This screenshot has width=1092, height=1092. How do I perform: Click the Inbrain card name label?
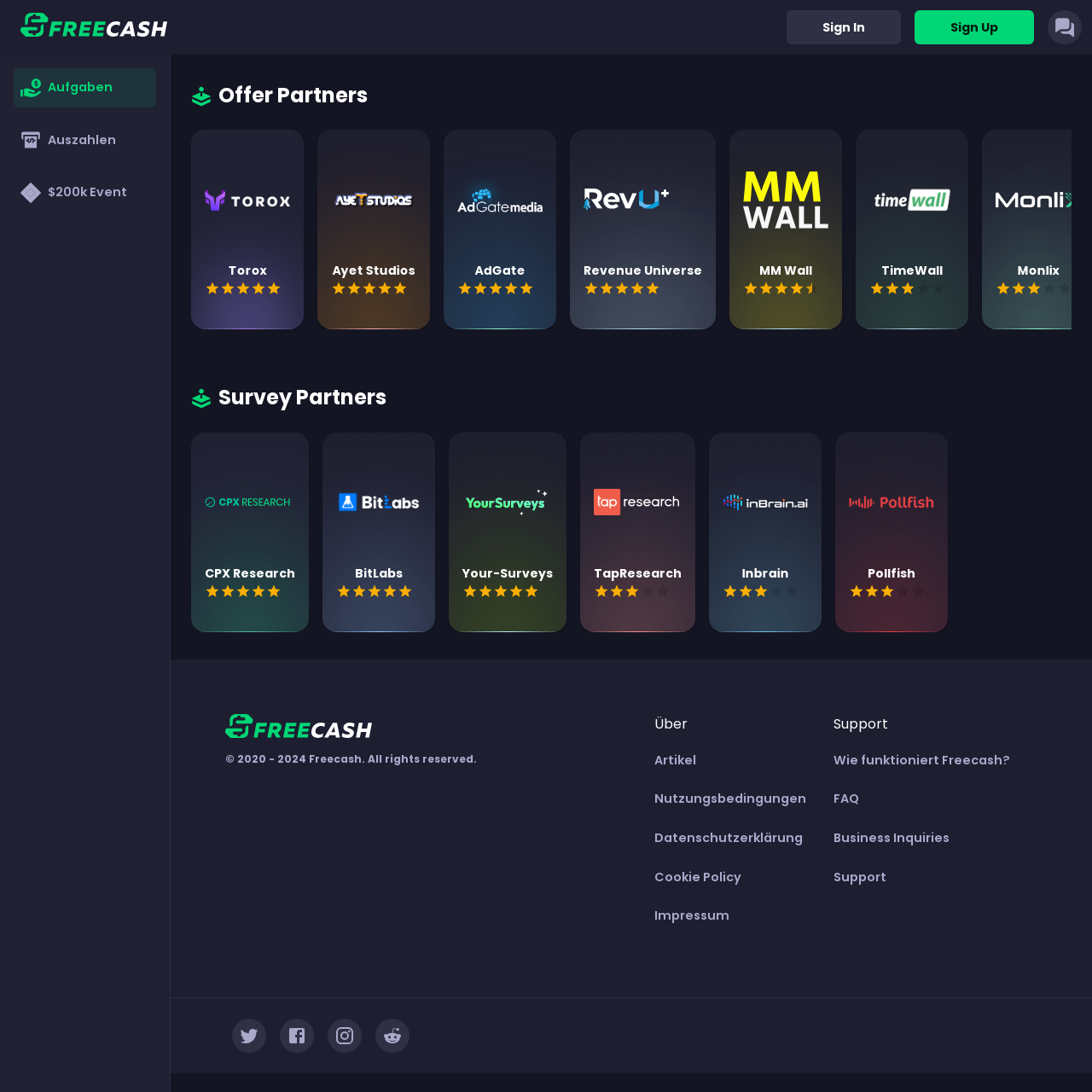click(765, 573)
